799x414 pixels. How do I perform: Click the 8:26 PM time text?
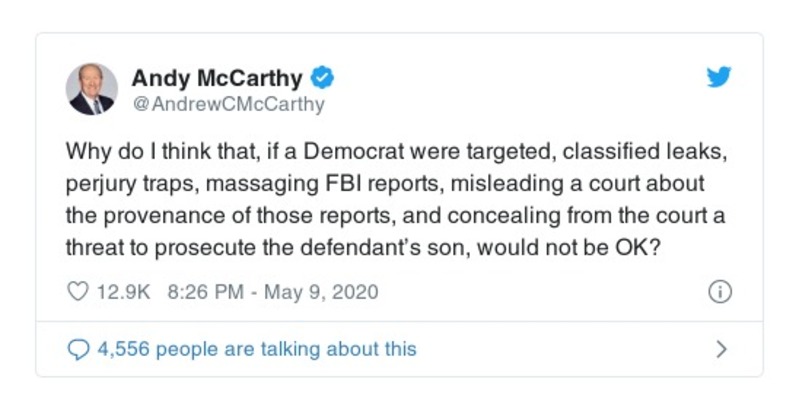coord(198,292)
